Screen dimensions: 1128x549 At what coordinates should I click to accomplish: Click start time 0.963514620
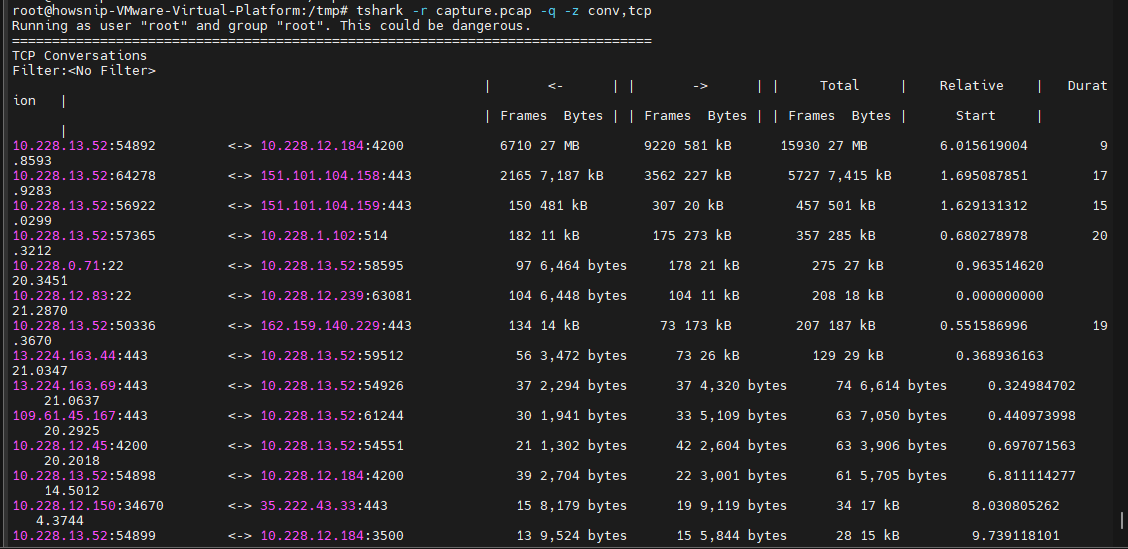(x=1000, y=266)
